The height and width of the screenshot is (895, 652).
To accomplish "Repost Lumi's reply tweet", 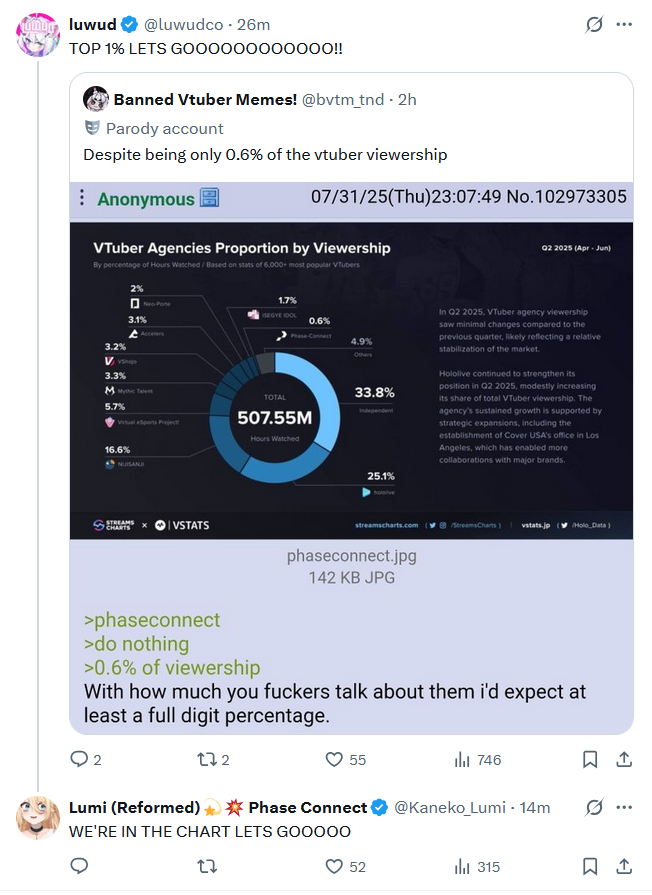I will pos(207,866).
